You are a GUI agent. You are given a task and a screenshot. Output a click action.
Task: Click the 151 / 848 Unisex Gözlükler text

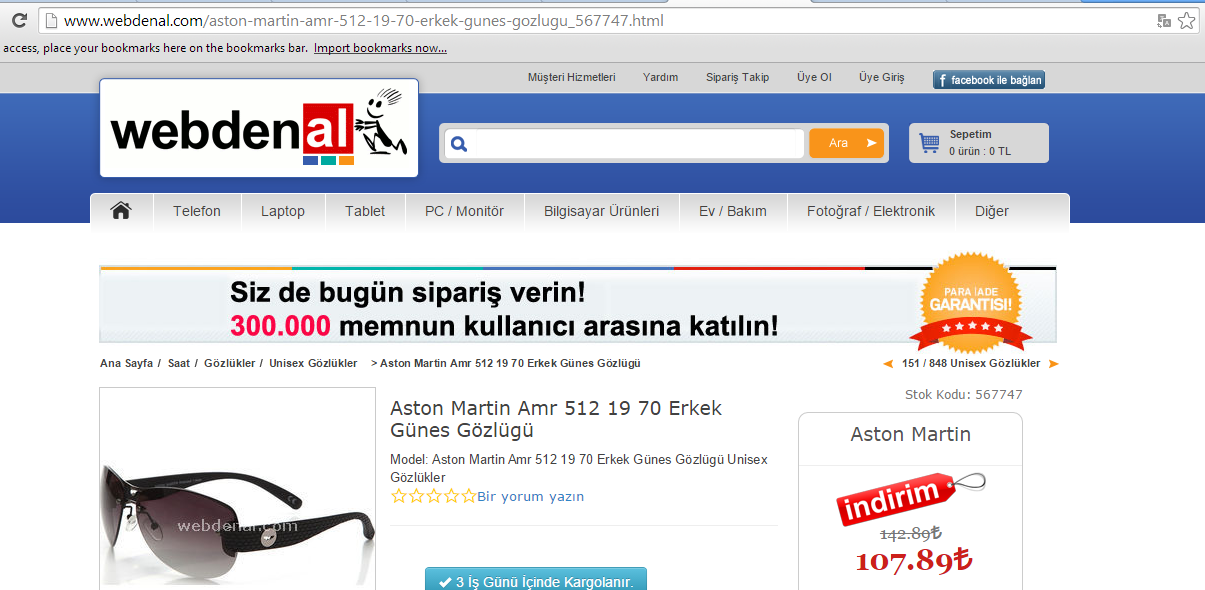pyautogui.click(x=971, y=363)
